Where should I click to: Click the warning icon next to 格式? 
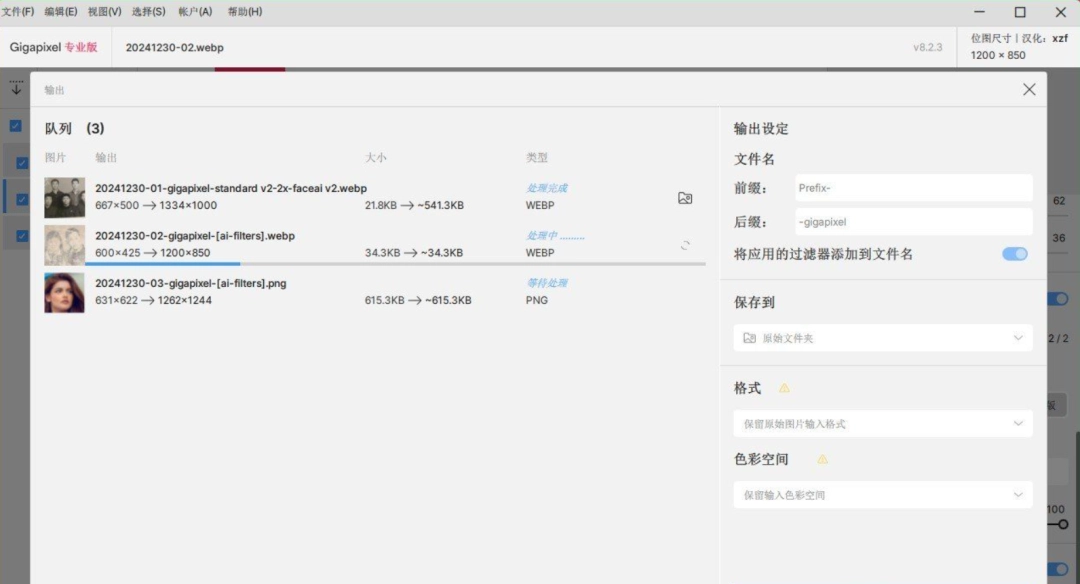(784, 388)
